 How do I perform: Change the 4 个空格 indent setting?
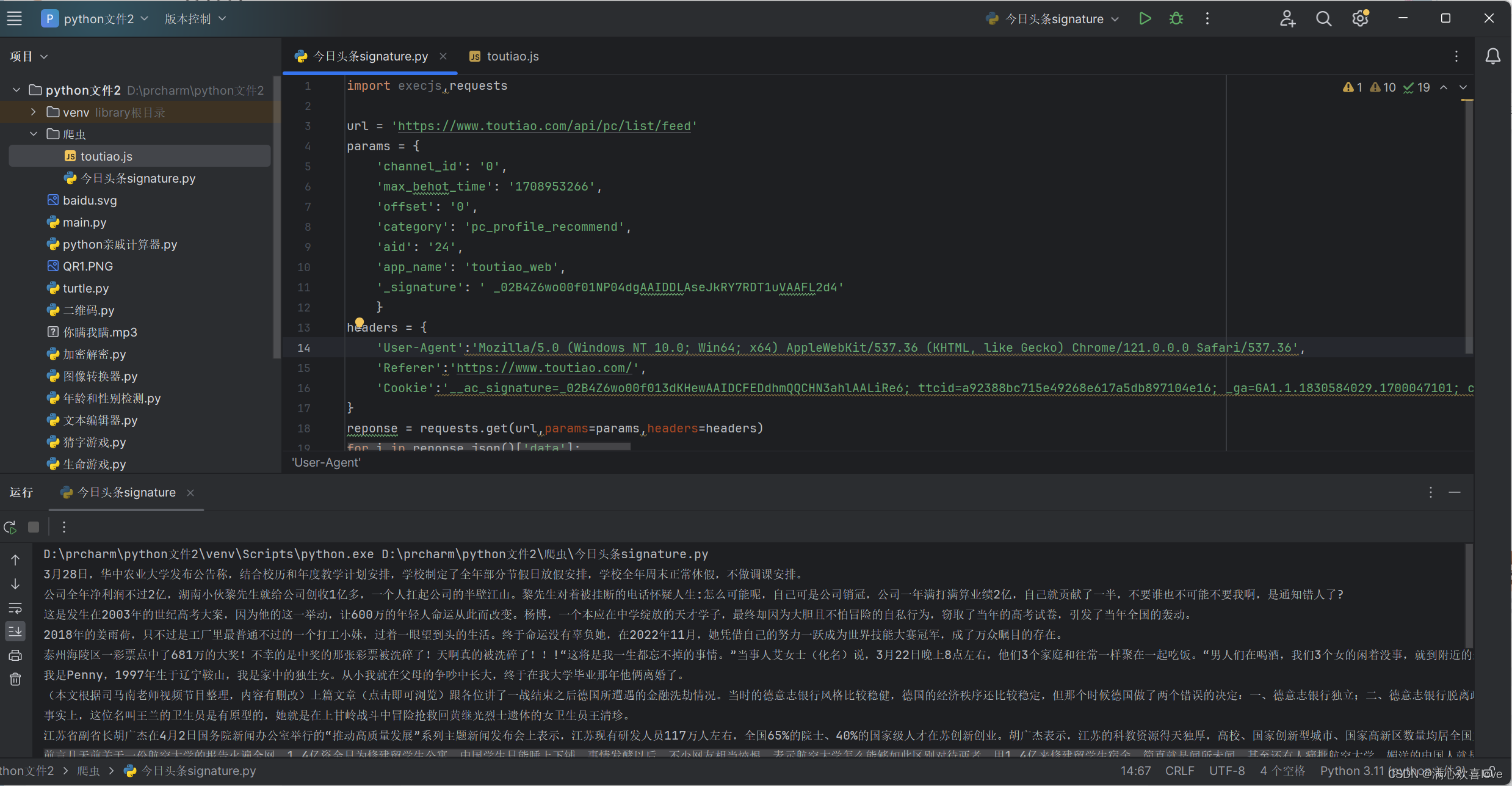point(1282,771)
